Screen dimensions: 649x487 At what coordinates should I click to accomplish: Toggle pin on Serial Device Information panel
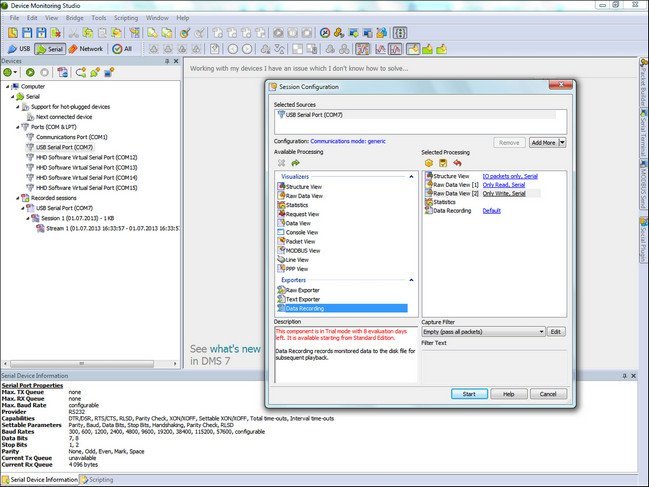(x=625, y=376)
